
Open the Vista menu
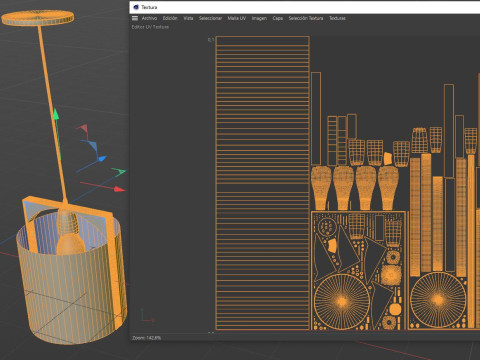point(188,18)
